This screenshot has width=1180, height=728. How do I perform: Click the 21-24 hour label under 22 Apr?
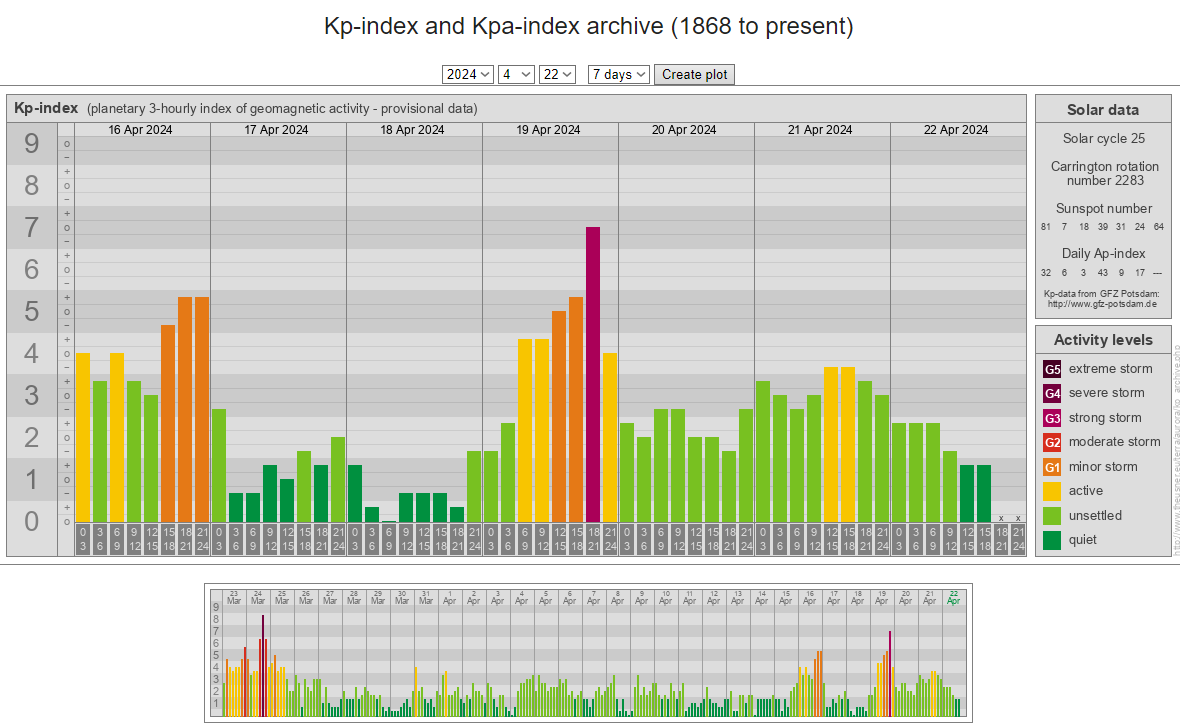1018,540
